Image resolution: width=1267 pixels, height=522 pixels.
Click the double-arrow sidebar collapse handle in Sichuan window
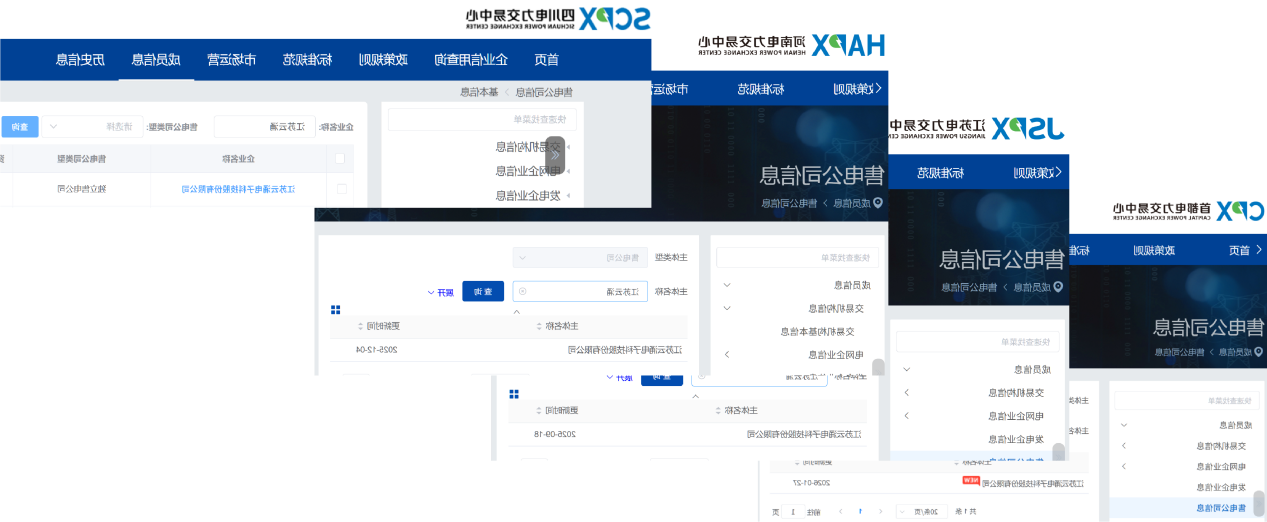[x=555, y=156]
